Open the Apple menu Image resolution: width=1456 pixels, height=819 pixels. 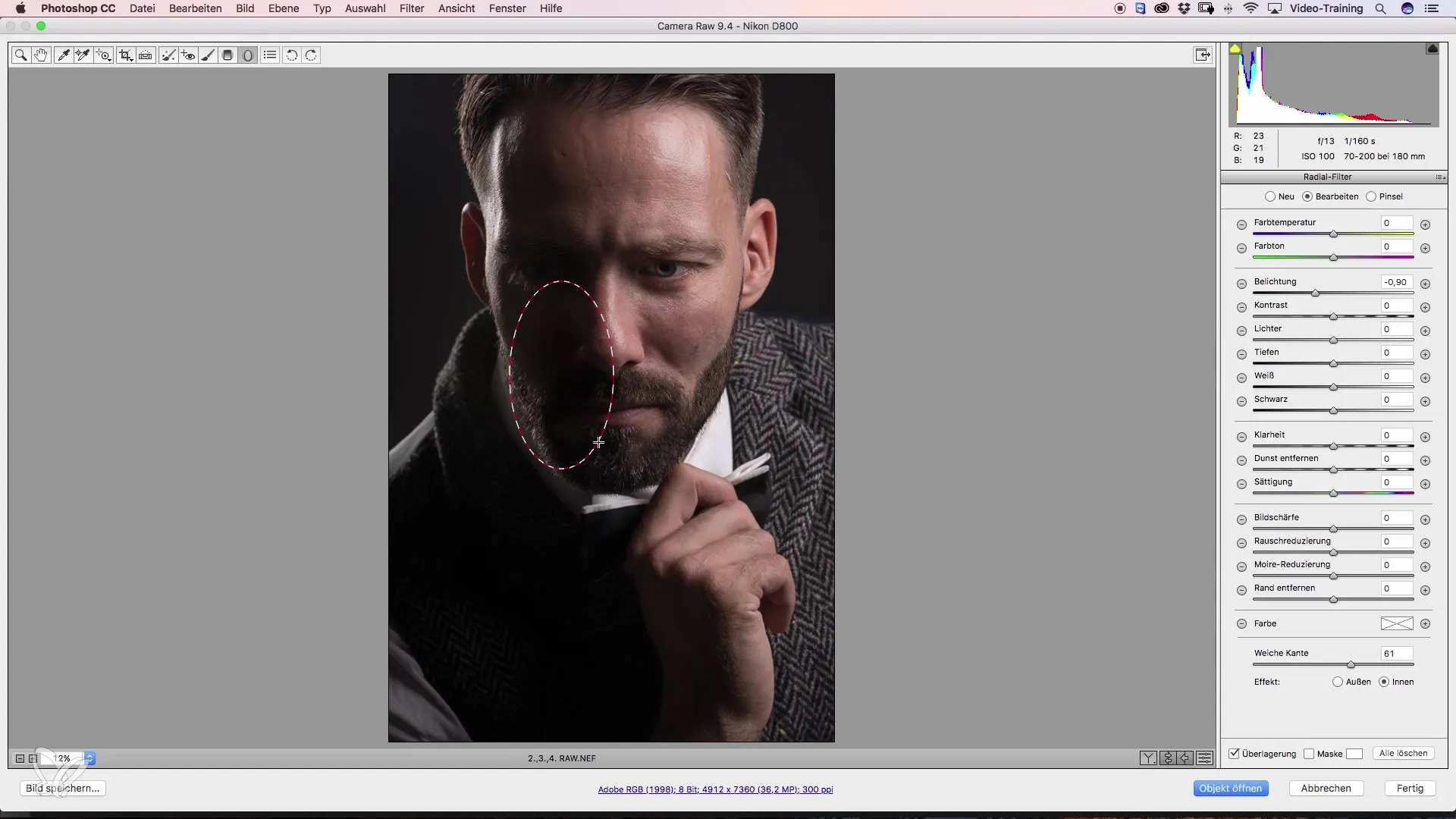click(x=20, y=8)
